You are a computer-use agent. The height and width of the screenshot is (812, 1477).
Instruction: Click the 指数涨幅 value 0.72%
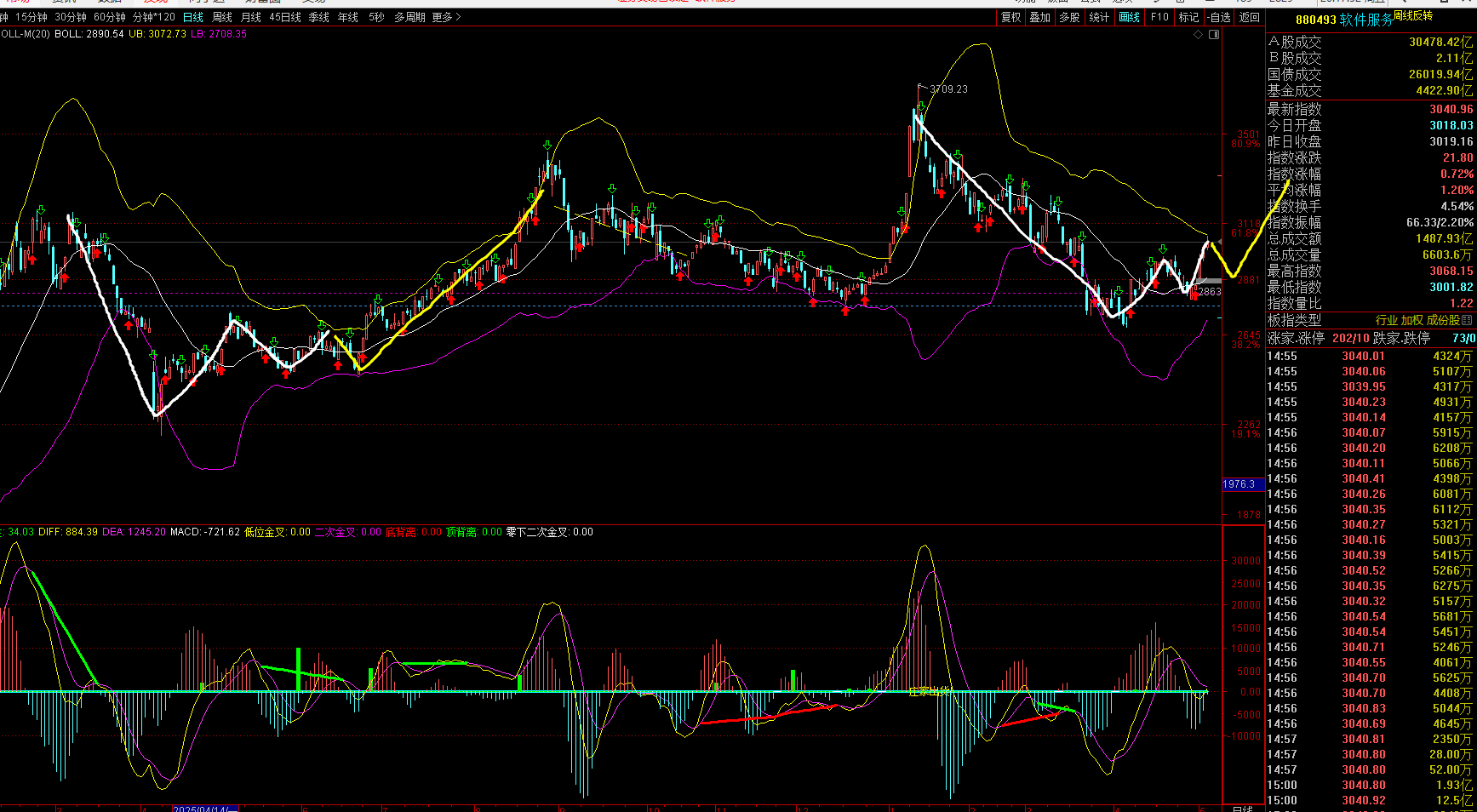point(1457,174)
